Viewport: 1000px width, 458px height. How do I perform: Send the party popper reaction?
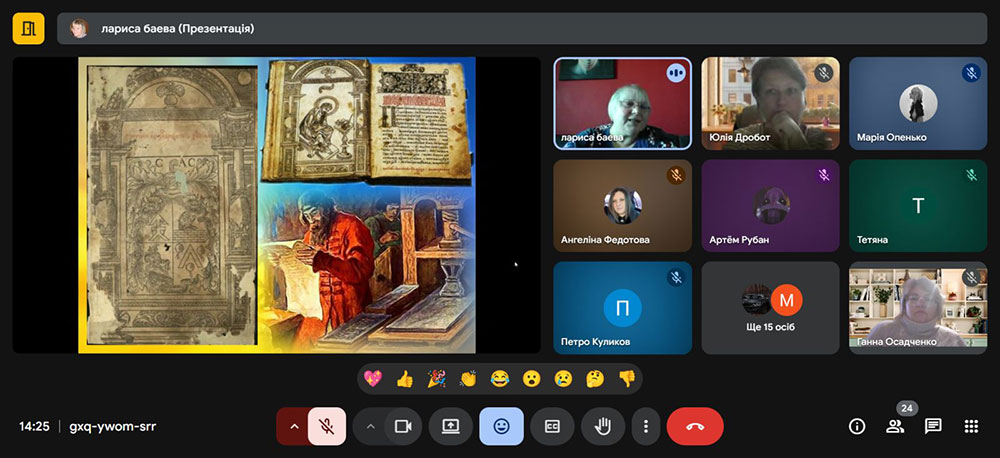coord(436,379)
